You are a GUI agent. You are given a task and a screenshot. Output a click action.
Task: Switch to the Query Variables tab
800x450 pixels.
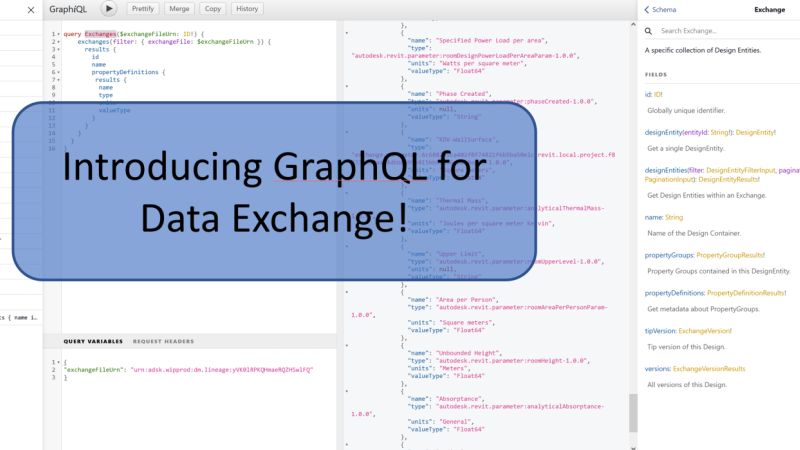93,341
